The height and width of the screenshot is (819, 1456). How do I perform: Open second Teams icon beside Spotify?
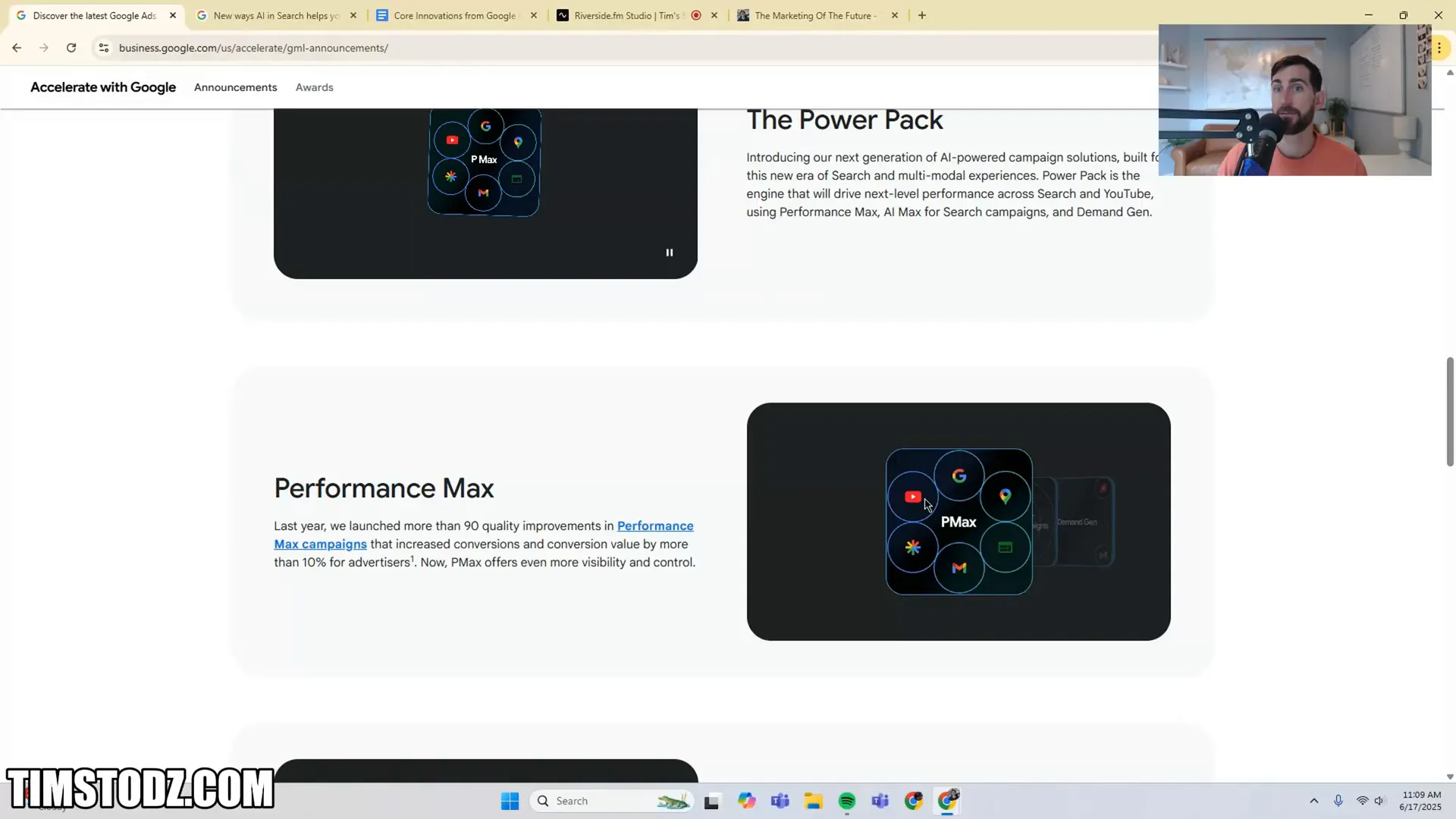point(880,801)
